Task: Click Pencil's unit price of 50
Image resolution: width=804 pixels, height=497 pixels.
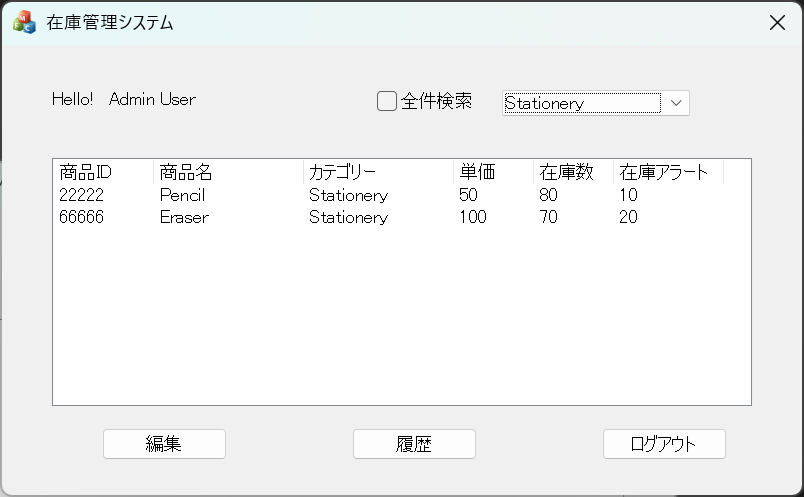Action: tap(468, 195)
